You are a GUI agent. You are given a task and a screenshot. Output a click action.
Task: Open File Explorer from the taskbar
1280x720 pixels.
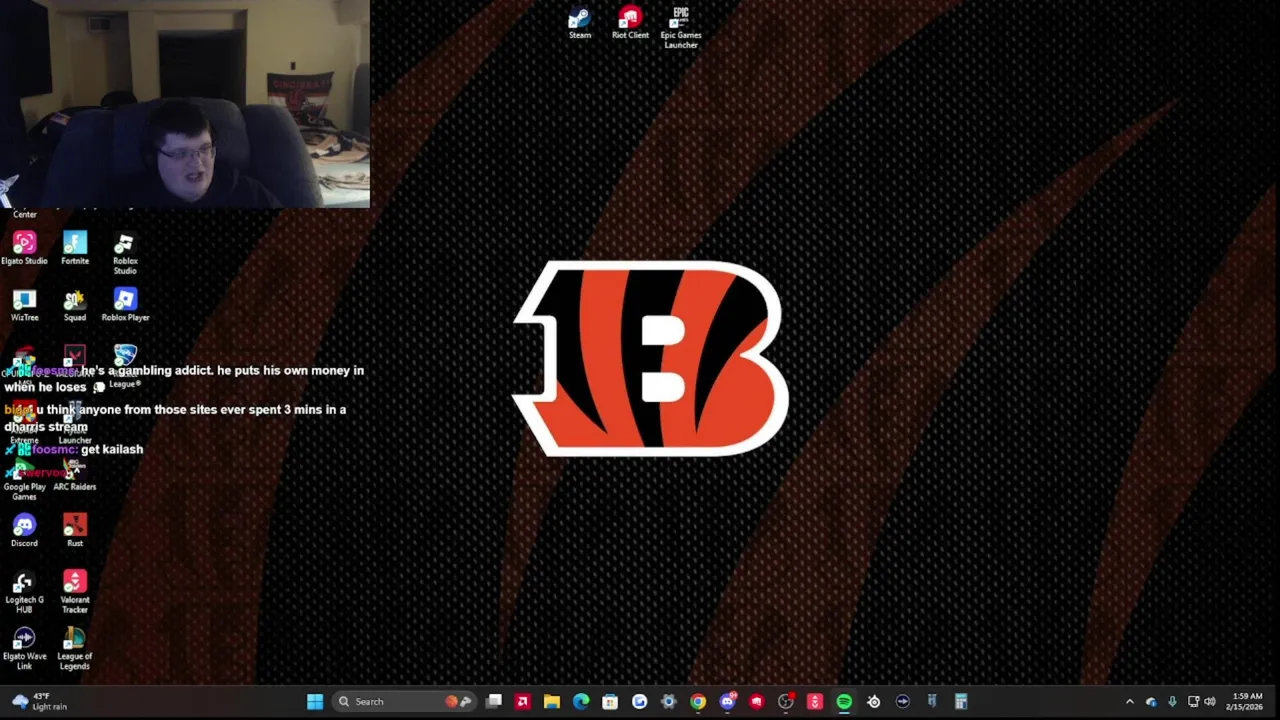(551, 702)
